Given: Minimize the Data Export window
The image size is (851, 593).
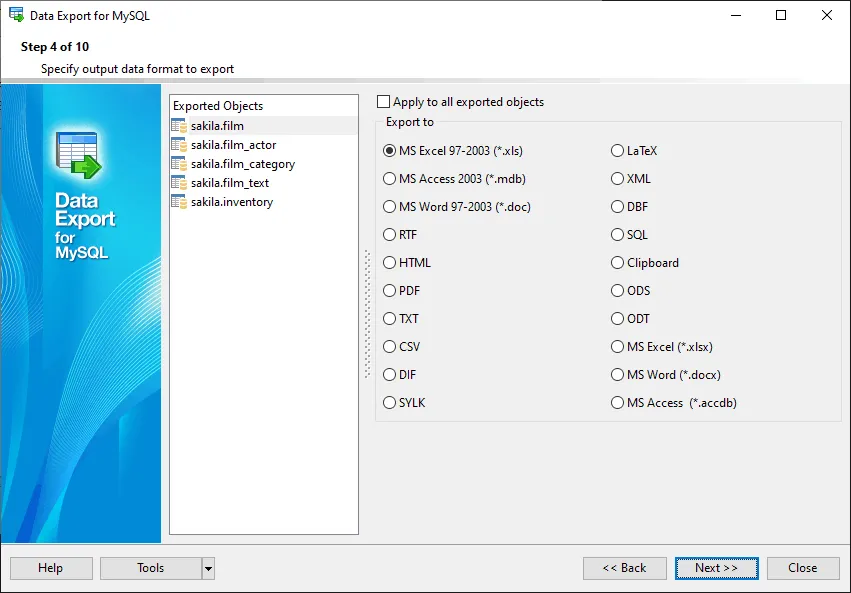Looking at the screenshot, I should click(736, 15).
